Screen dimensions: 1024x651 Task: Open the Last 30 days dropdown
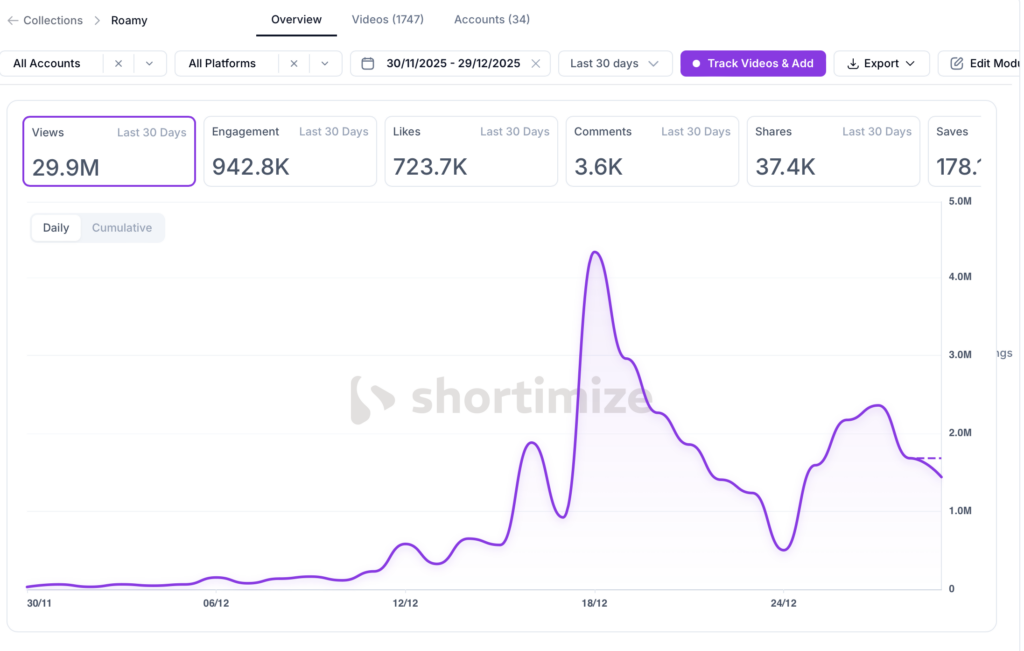pyautogui.click(x=615, y=63)
